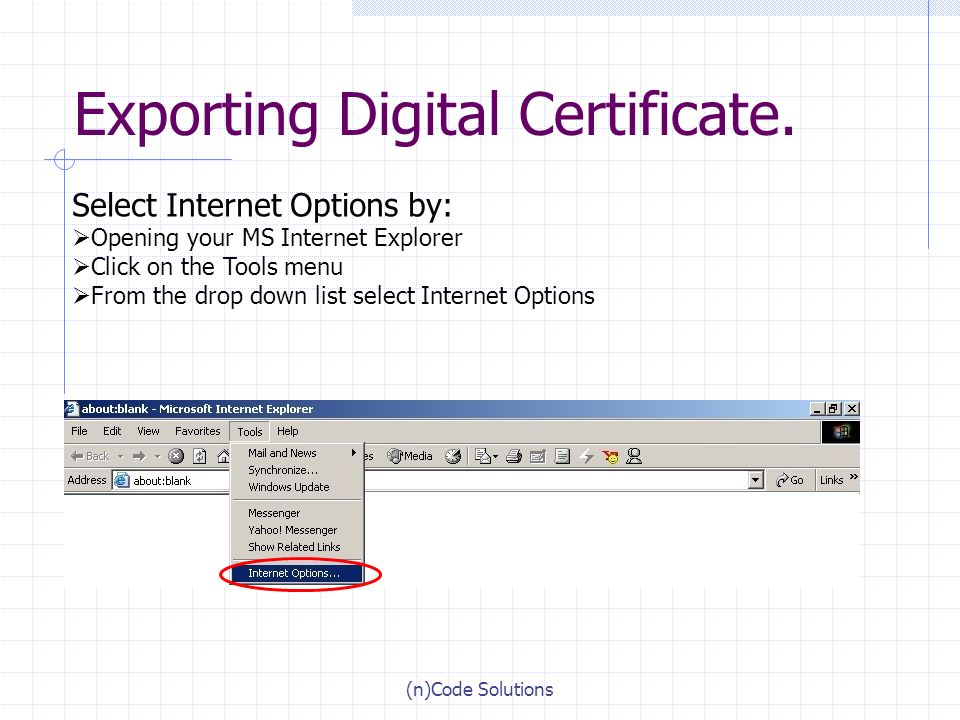Click the Forward arrow button
The width and height of the screenshot is (960, 720).
coord(139,456)
